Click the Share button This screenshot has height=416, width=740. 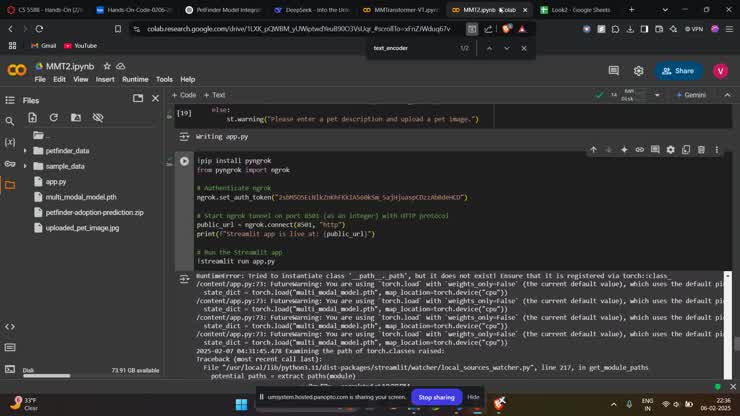(678, 71)
